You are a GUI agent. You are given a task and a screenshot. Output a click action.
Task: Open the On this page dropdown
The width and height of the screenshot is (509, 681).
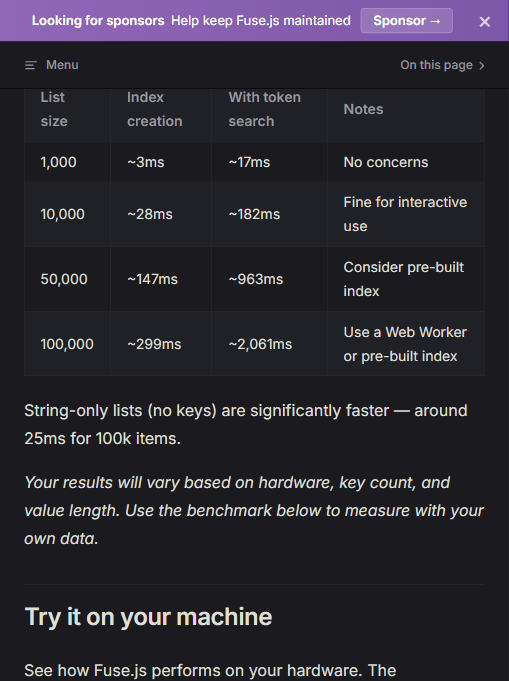(442, 65)
